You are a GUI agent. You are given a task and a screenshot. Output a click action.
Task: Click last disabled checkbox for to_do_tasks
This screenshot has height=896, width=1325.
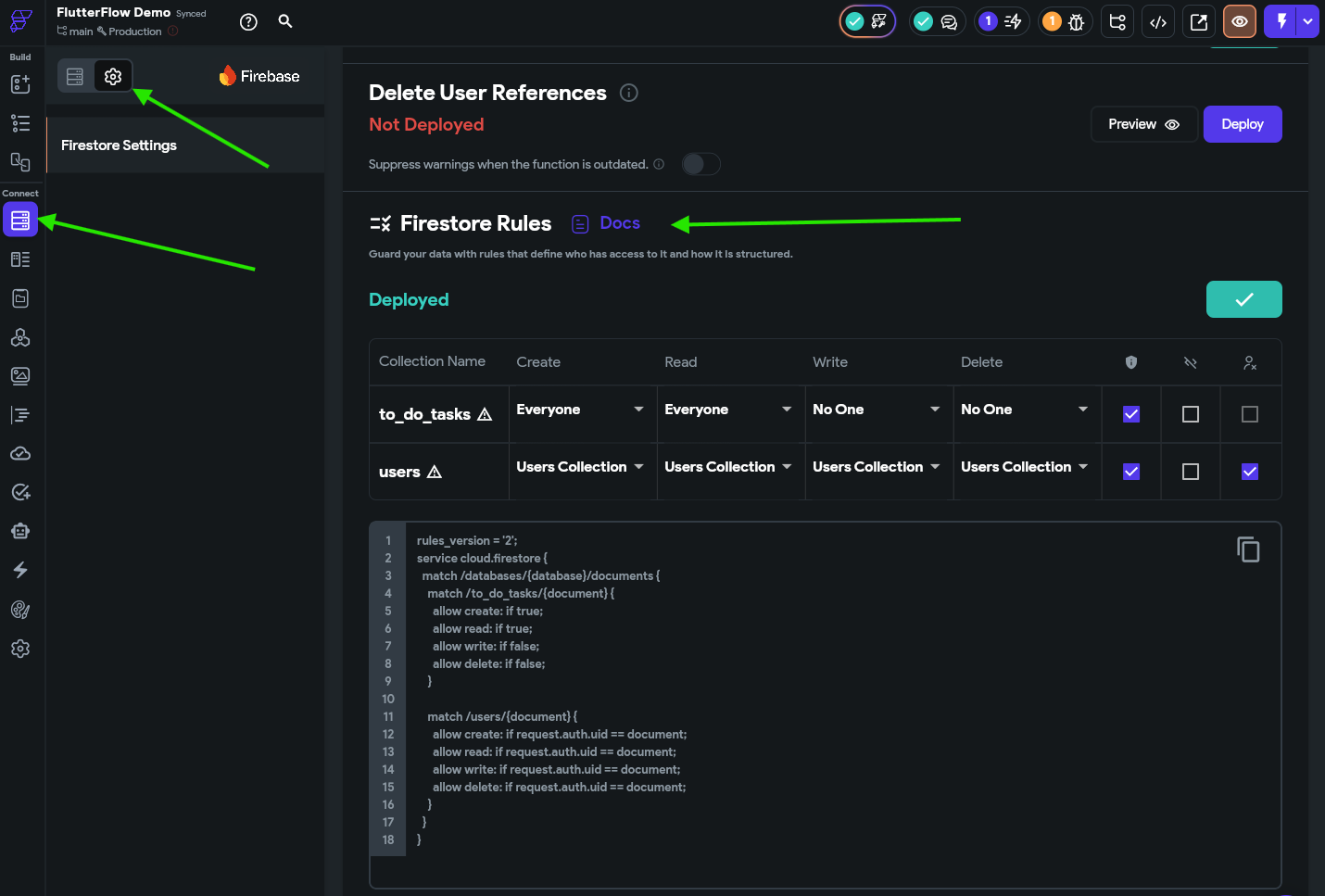1250,414
